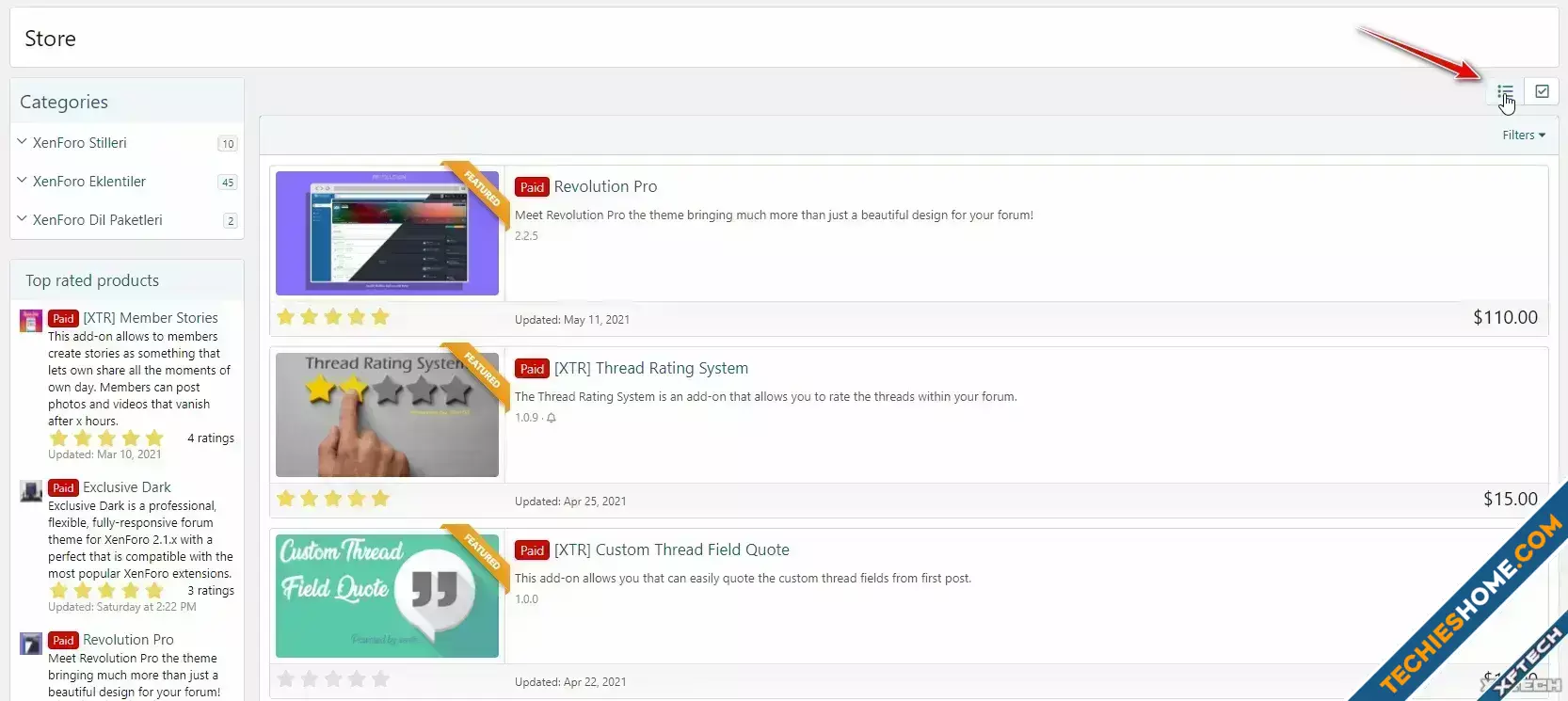The height and width of the screenshot is (701, 1568).
Task: Click the $15.00 price
Action: coord(1511,499)
